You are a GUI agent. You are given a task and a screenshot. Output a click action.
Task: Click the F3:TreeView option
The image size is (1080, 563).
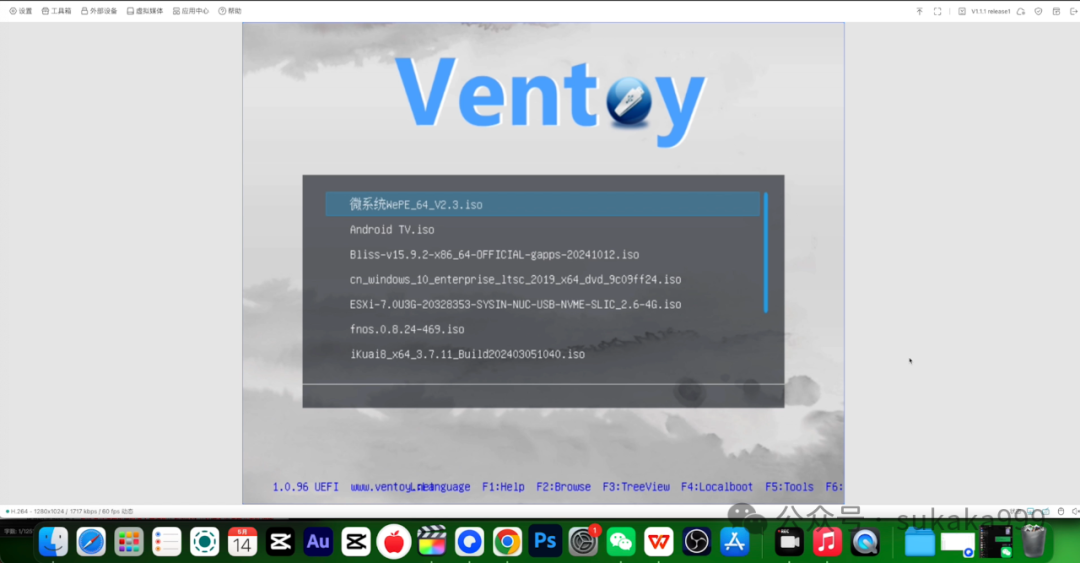pyautogui.click(x=636, y=487)
